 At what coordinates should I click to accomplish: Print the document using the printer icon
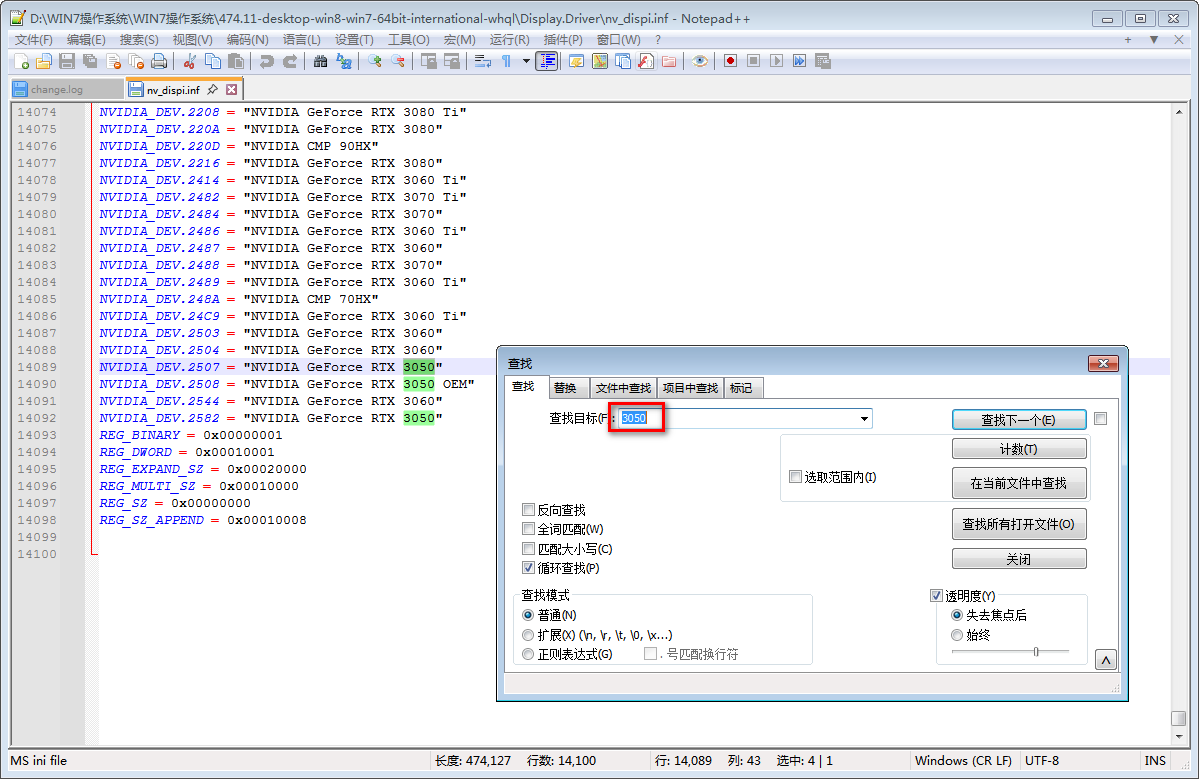[x=159, y=61]
